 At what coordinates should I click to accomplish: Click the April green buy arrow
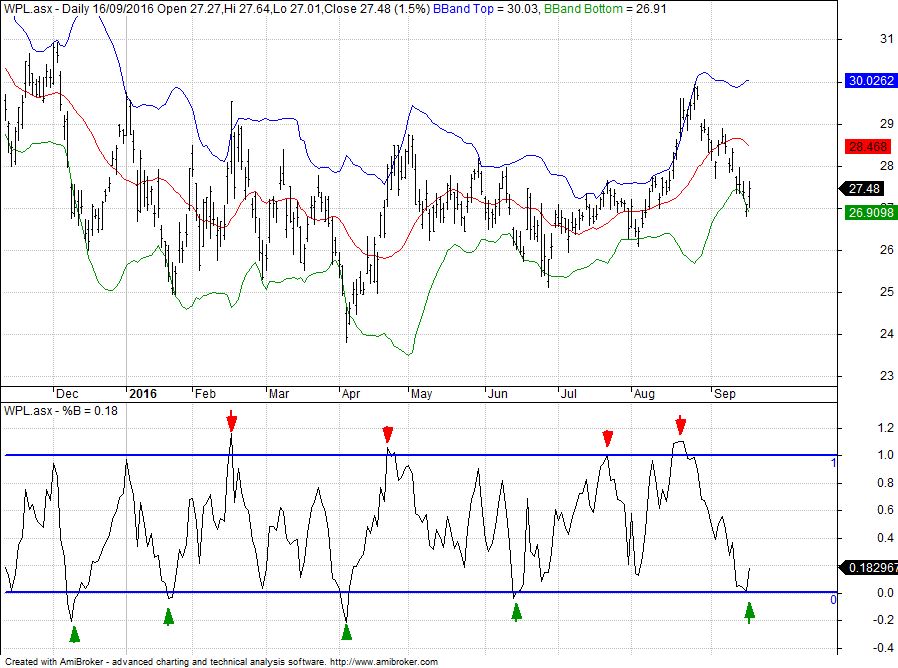tap(346, 632)
